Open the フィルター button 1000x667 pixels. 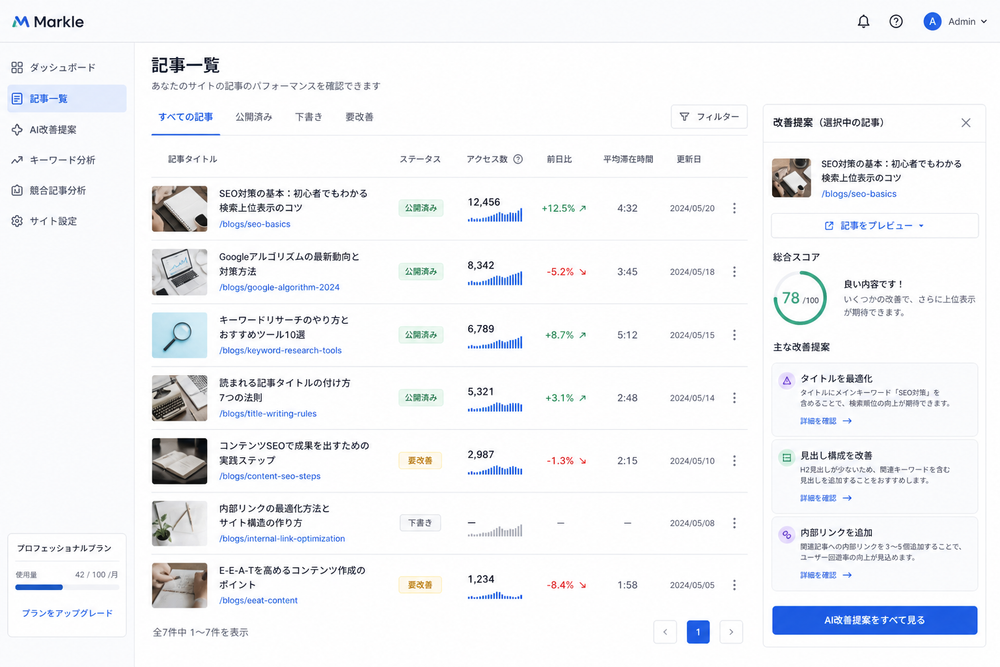click(709, 117)
